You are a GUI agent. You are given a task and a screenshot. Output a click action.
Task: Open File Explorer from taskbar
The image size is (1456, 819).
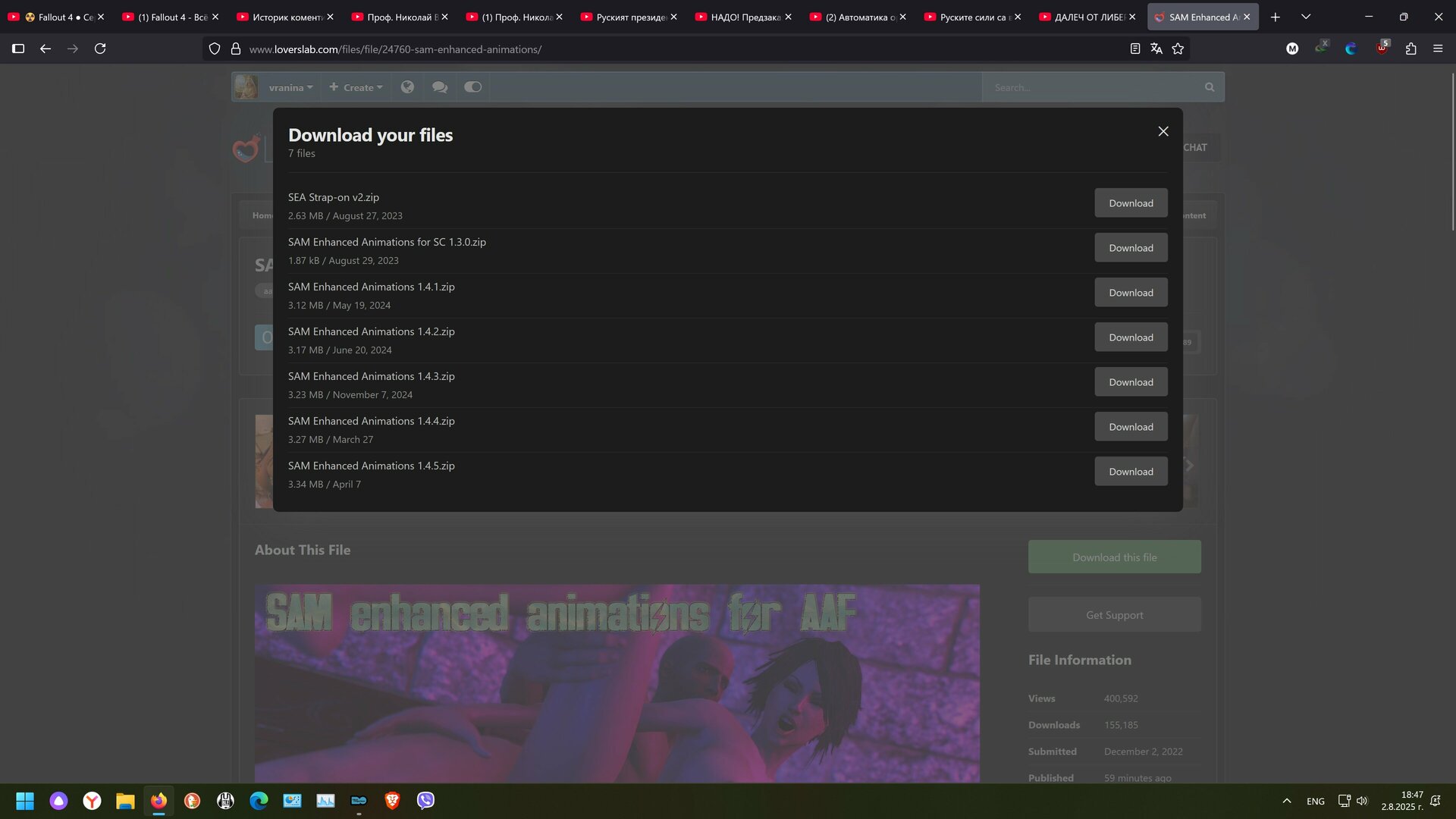[125, 801]
